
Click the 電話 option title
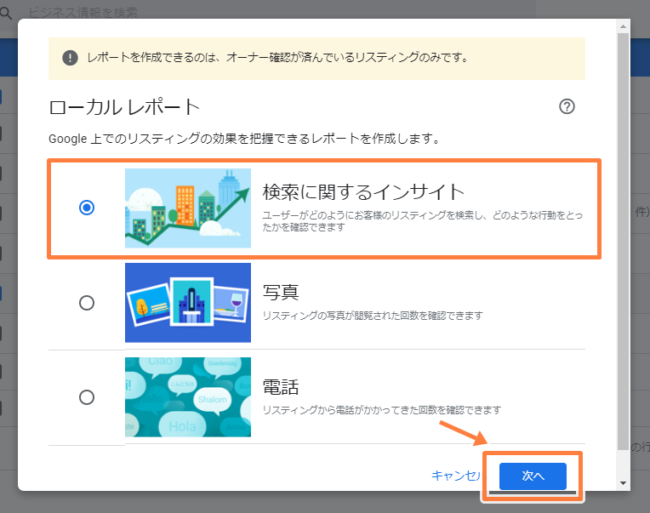click(x=281, y=387)
